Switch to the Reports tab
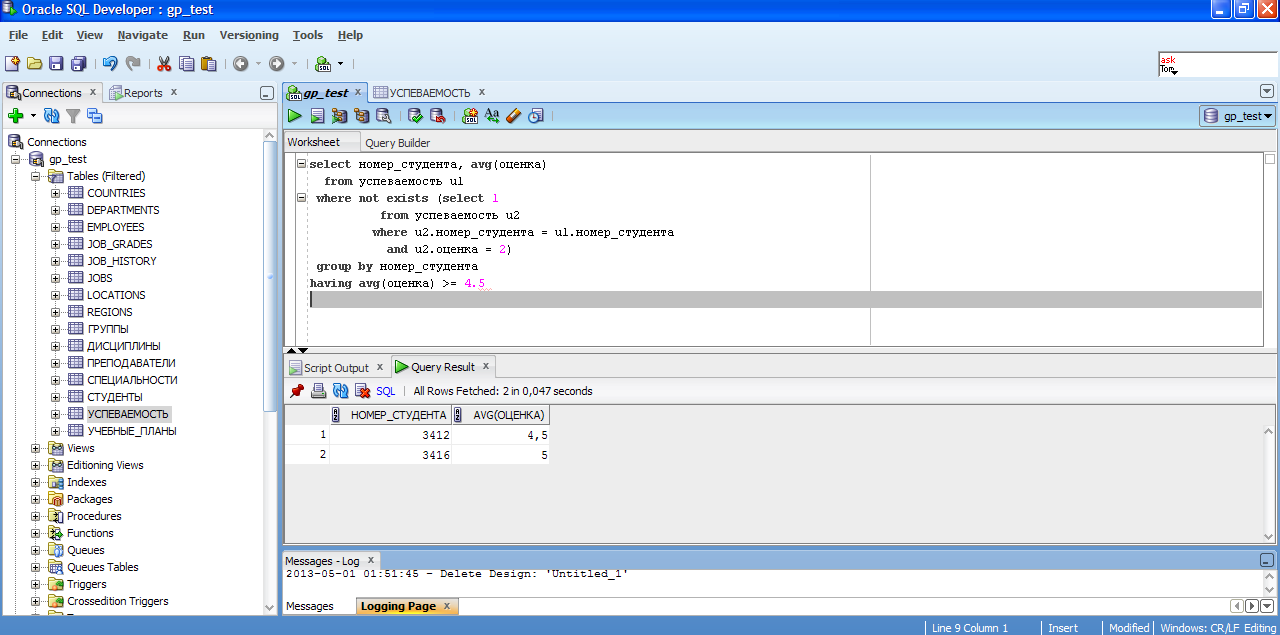The height and width of the screenshot is (635, 1280). pos(143,93)
